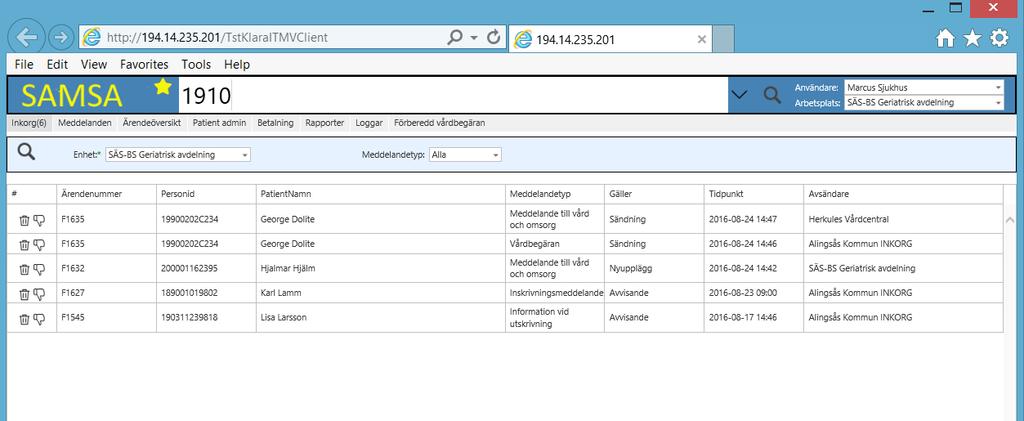Open the View menu
This screenshot has width=1024, height=421.
94,65
